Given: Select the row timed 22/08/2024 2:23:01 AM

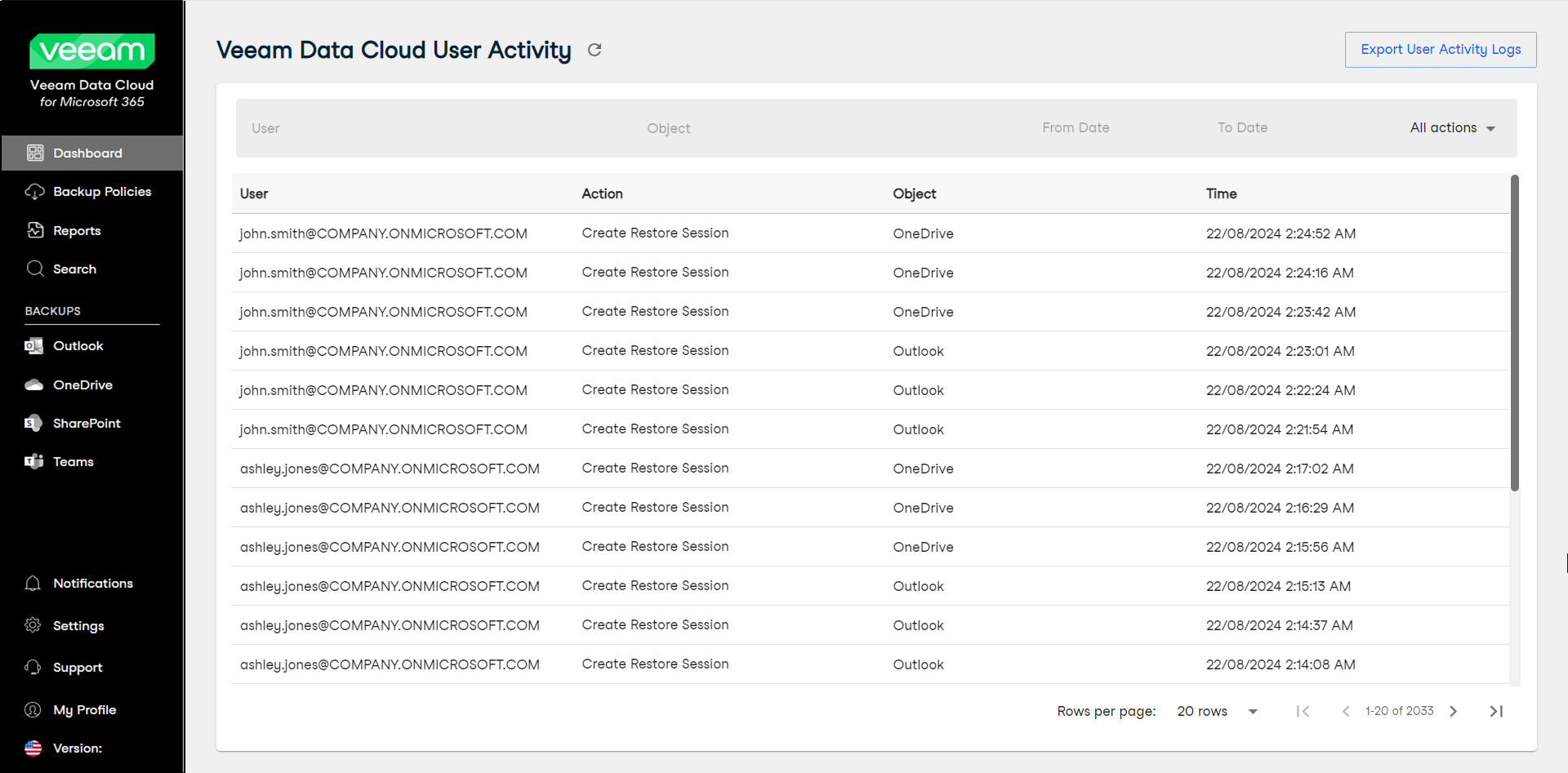Looking at the screenshot, I should click(871, 351).
